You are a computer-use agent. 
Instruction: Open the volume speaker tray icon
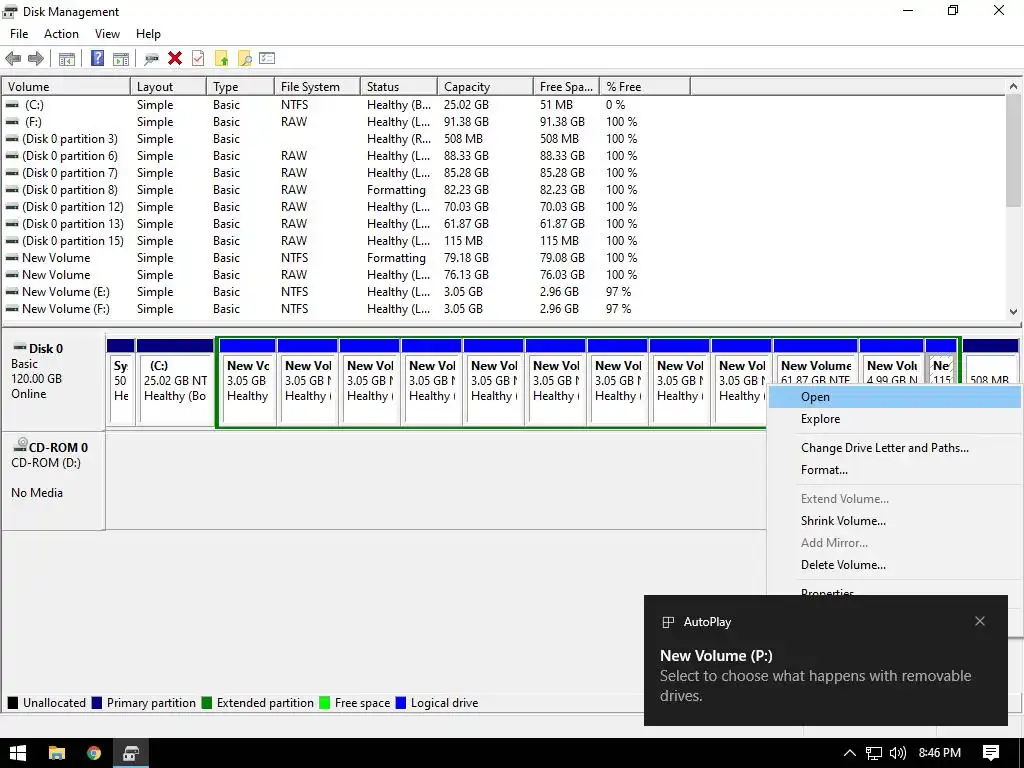pyautogui.click(x=898, y=753)
